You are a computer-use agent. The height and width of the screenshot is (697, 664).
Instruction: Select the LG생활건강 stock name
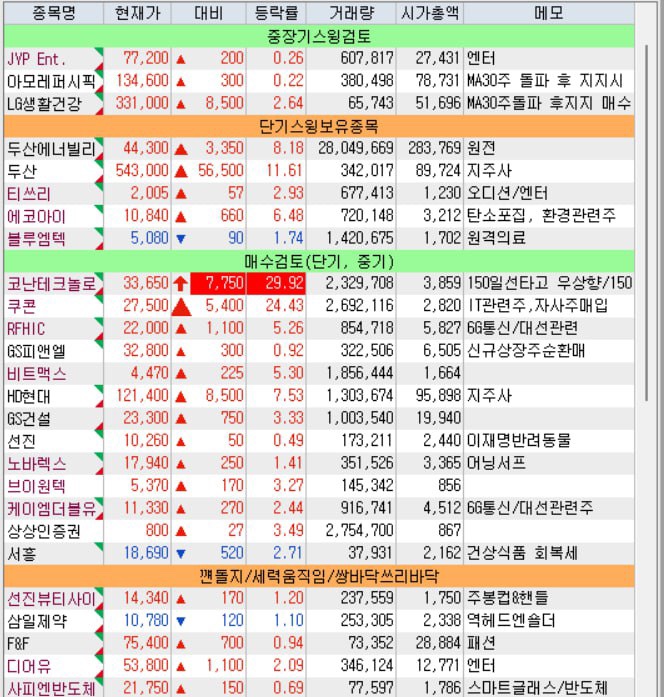[x=44, y=104]
